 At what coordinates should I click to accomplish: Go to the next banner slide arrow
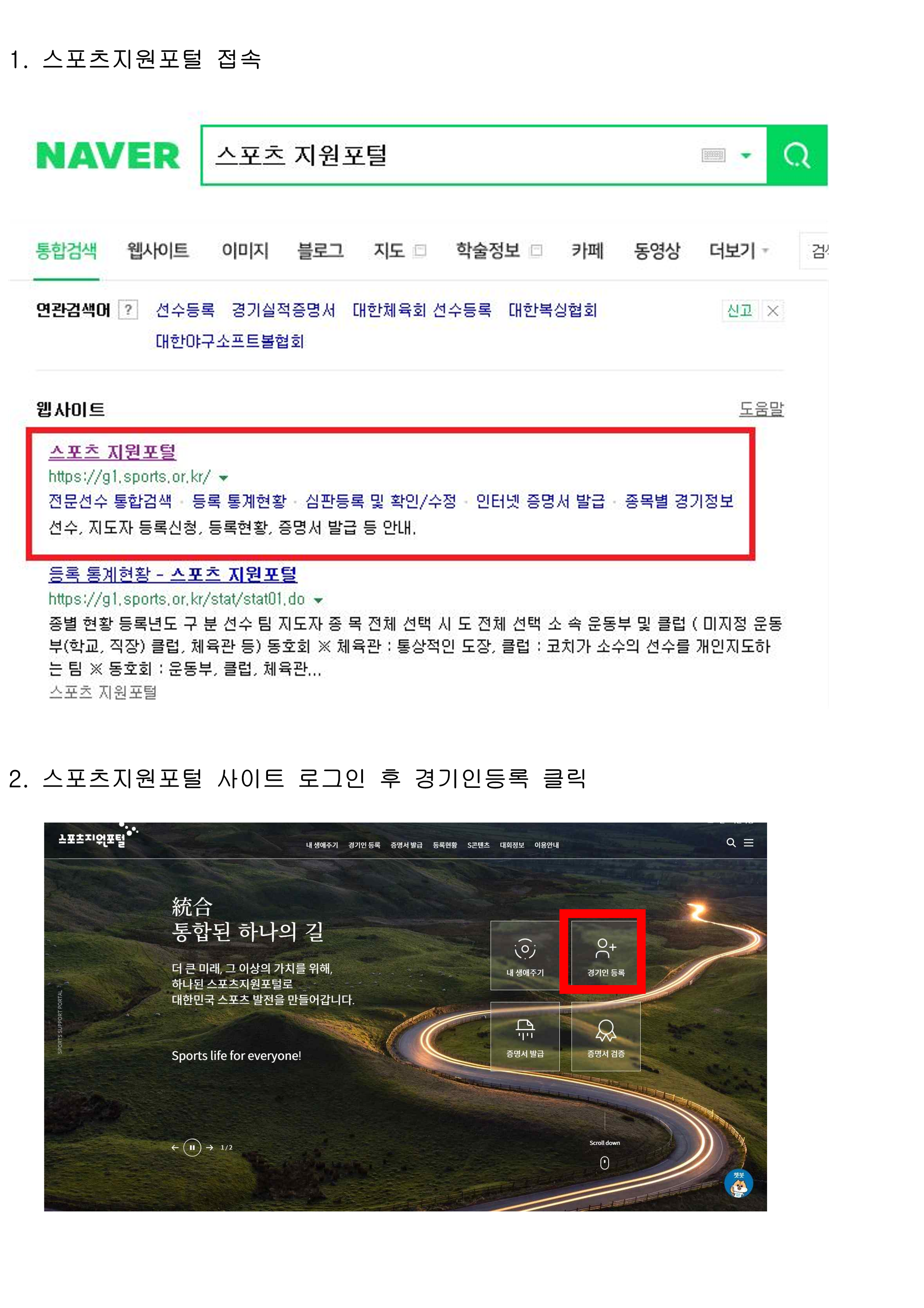209,1147
